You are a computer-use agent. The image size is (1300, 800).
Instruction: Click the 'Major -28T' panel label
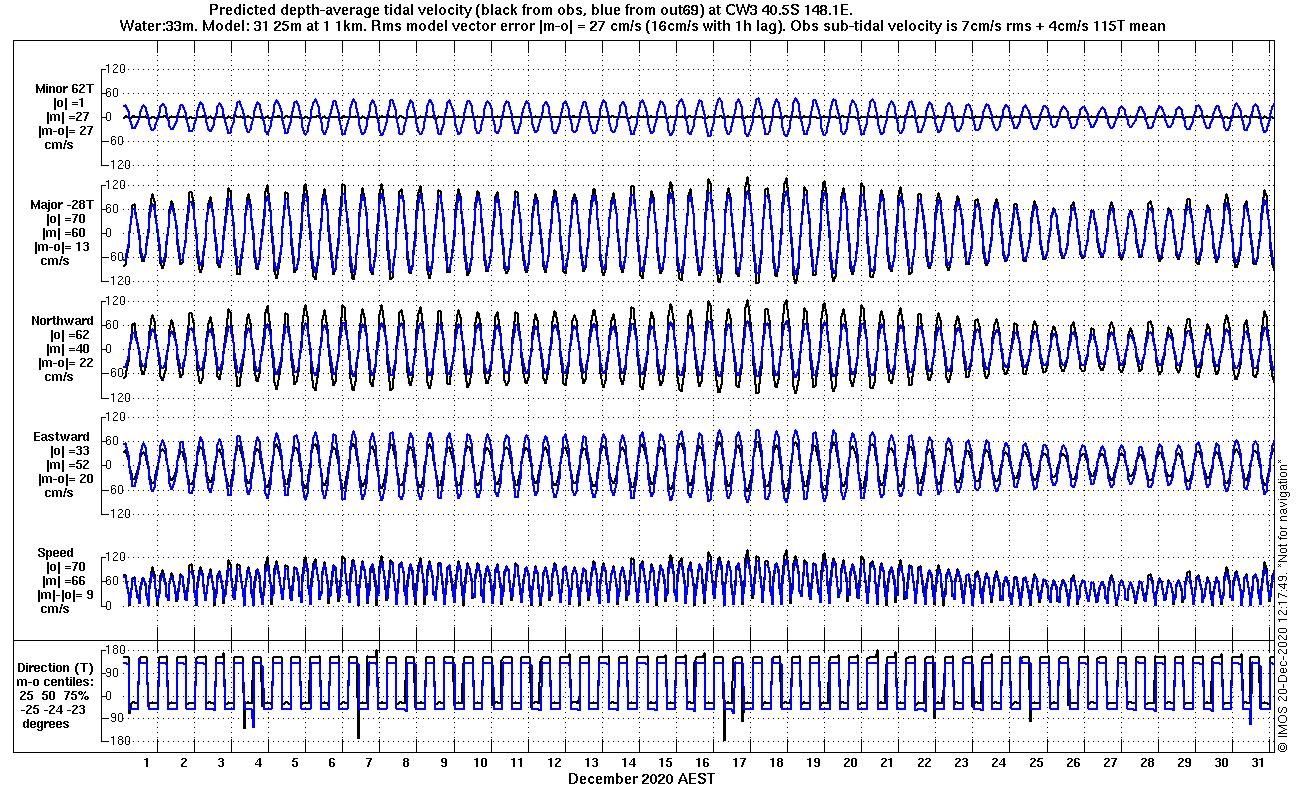coord(61,205)
